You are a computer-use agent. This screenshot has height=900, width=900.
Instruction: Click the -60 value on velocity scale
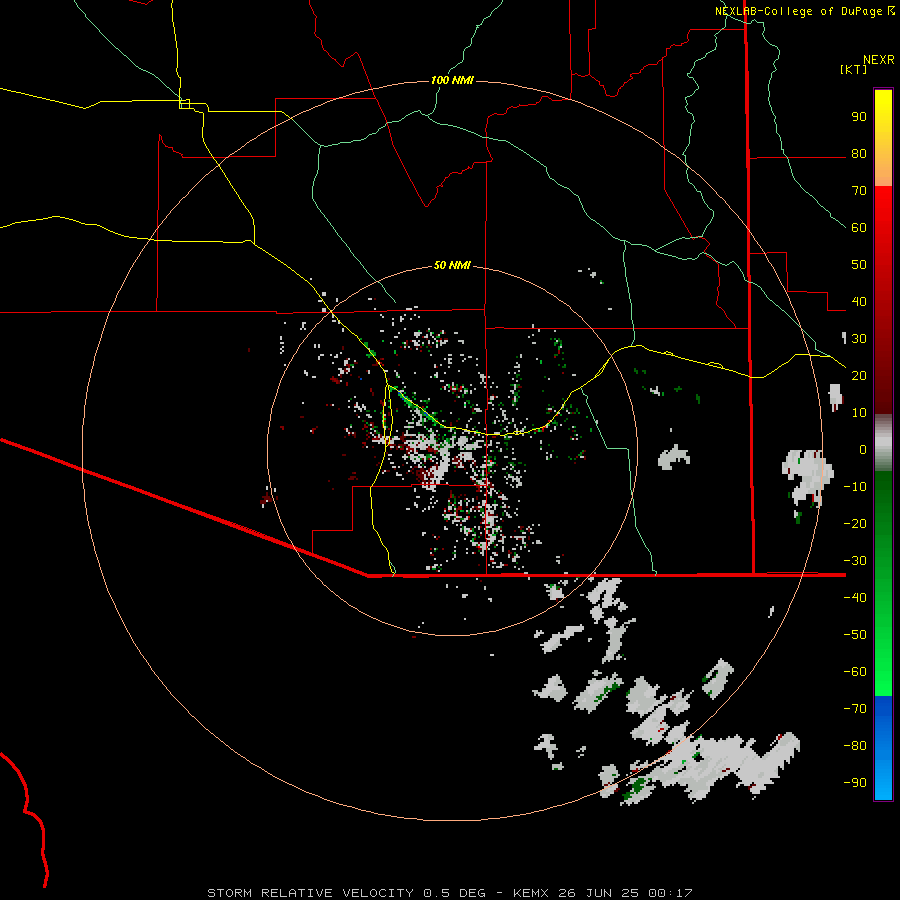pyautogui.click(x=855, y=672)
